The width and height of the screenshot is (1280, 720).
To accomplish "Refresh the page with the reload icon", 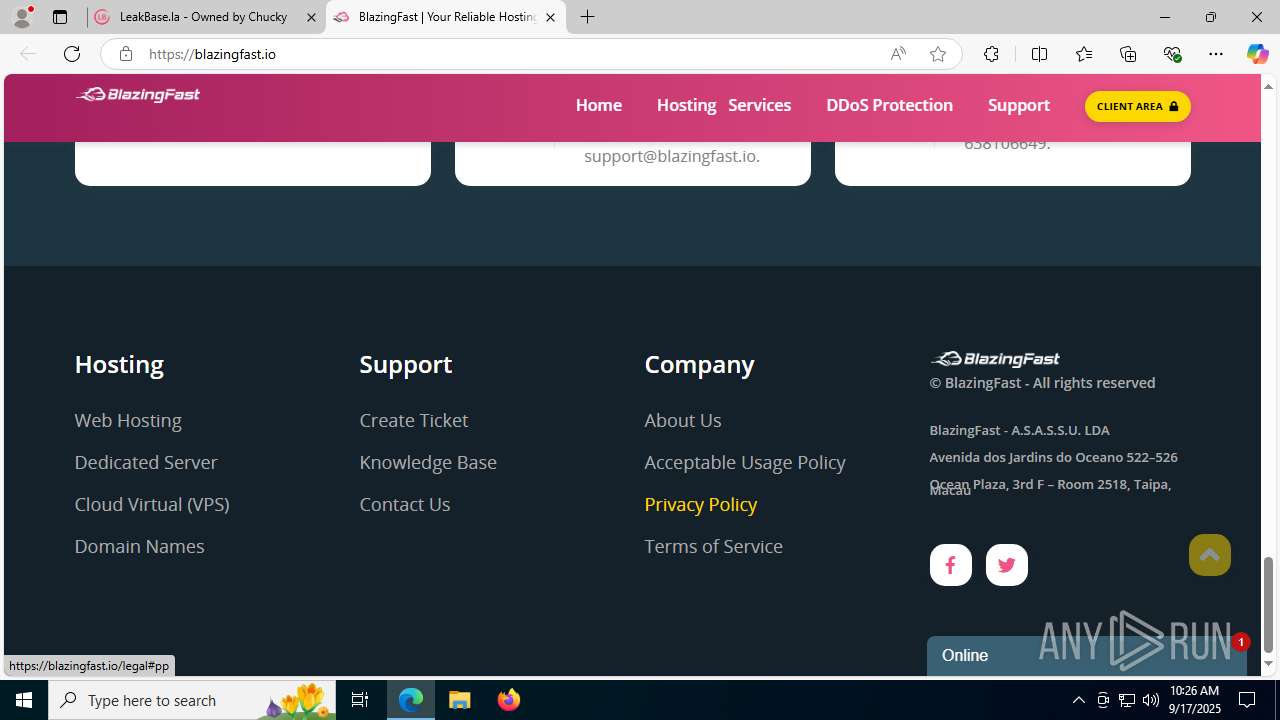I will [x=72, y=54].
